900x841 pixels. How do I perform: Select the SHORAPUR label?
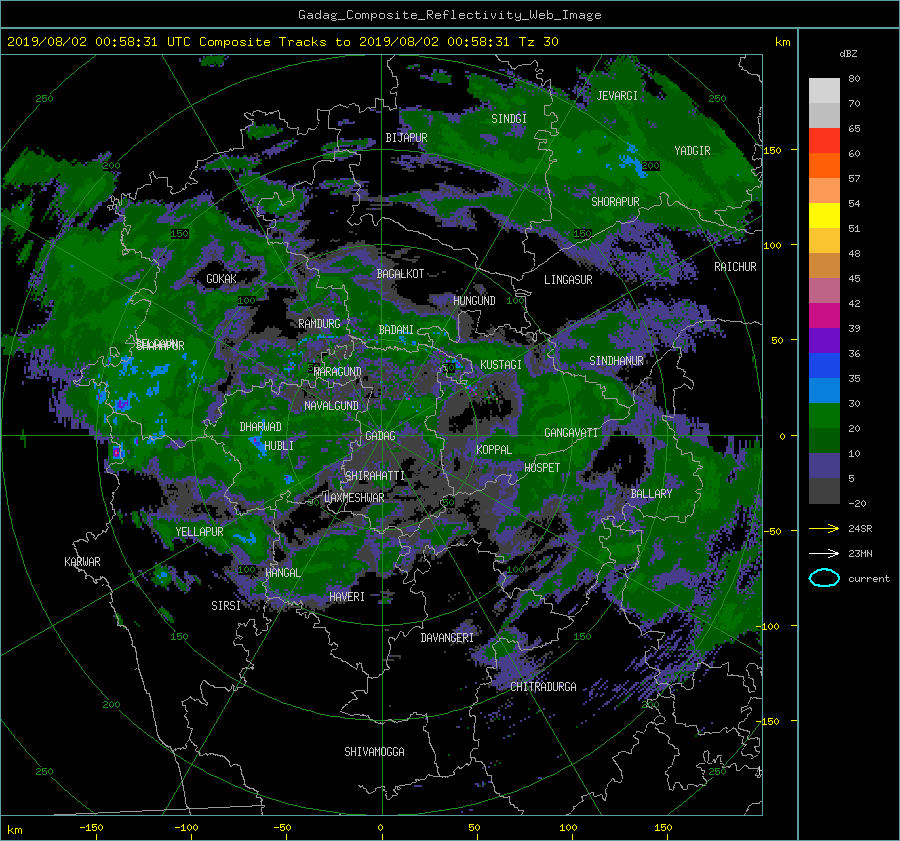coord(615,202)
